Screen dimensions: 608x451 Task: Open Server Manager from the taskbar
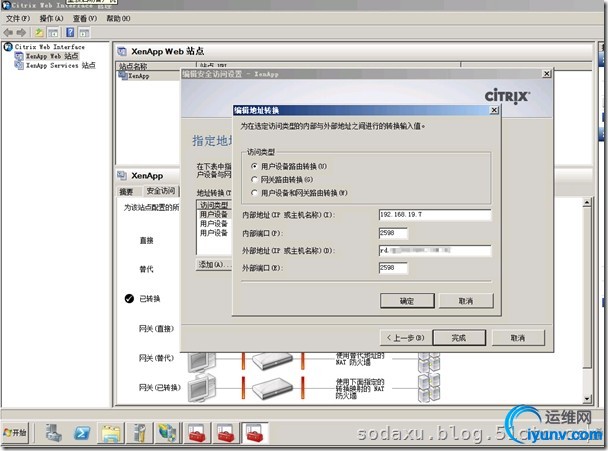54,433
